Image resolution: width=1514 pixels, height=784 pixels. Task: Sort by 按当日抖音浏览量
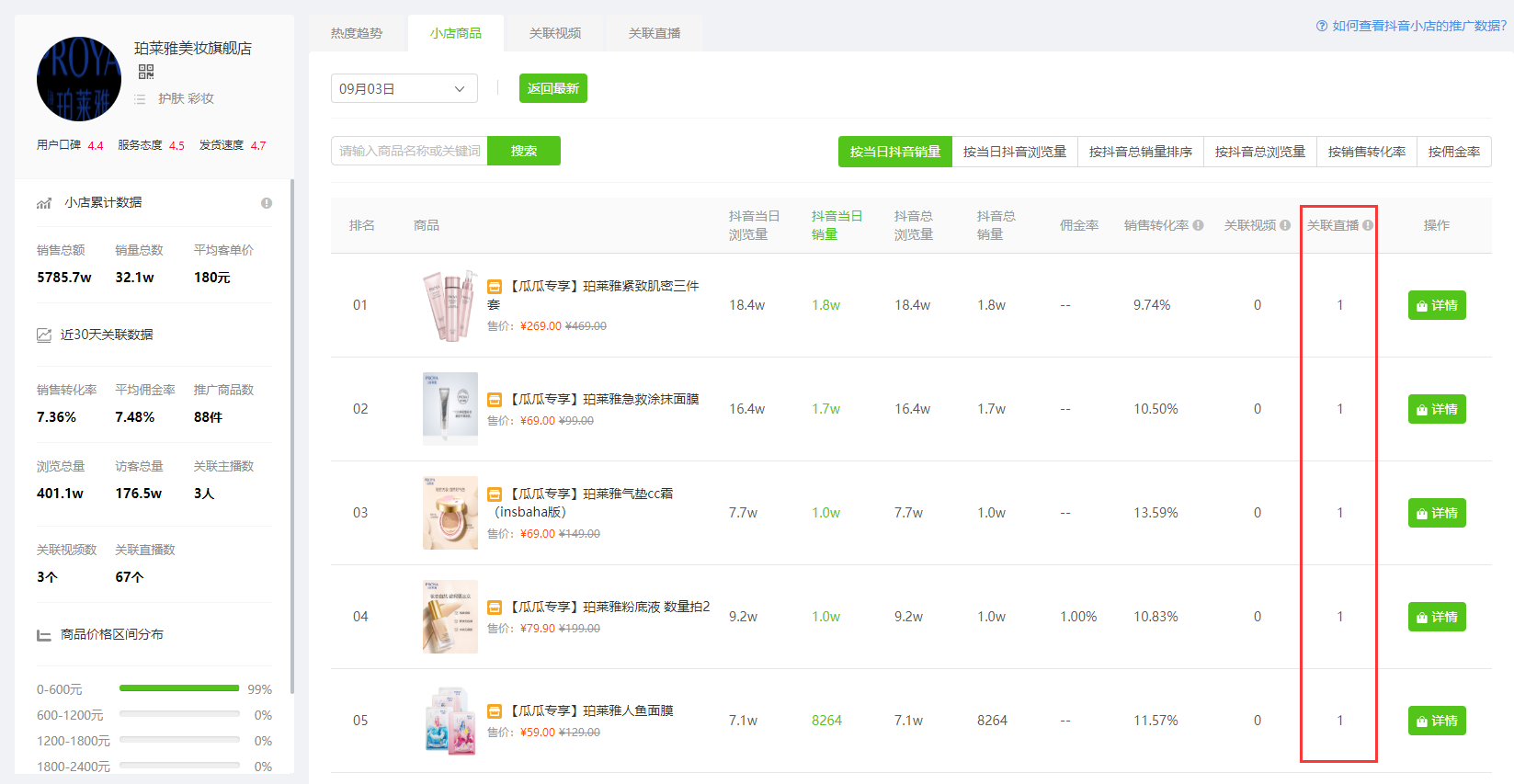1015,152
